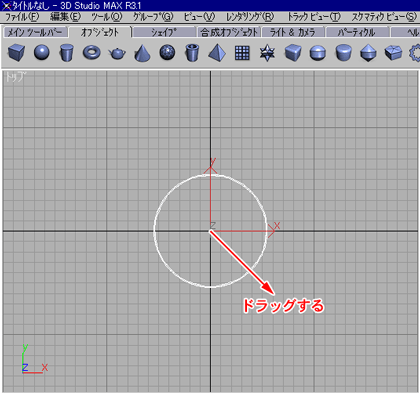
Task: Select the Tube primitive icon
Action: coord(192,53)
